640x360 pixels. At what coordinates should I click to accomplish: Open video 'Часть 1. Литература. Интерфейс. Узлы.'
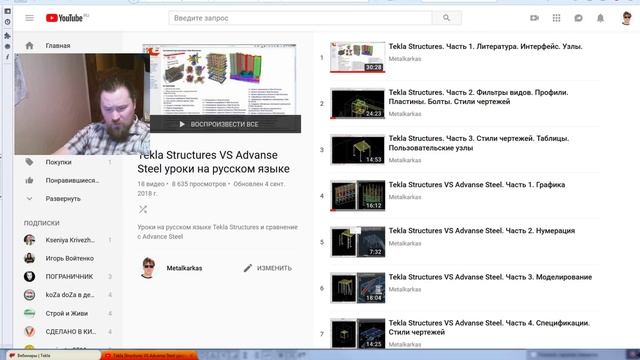485,47
